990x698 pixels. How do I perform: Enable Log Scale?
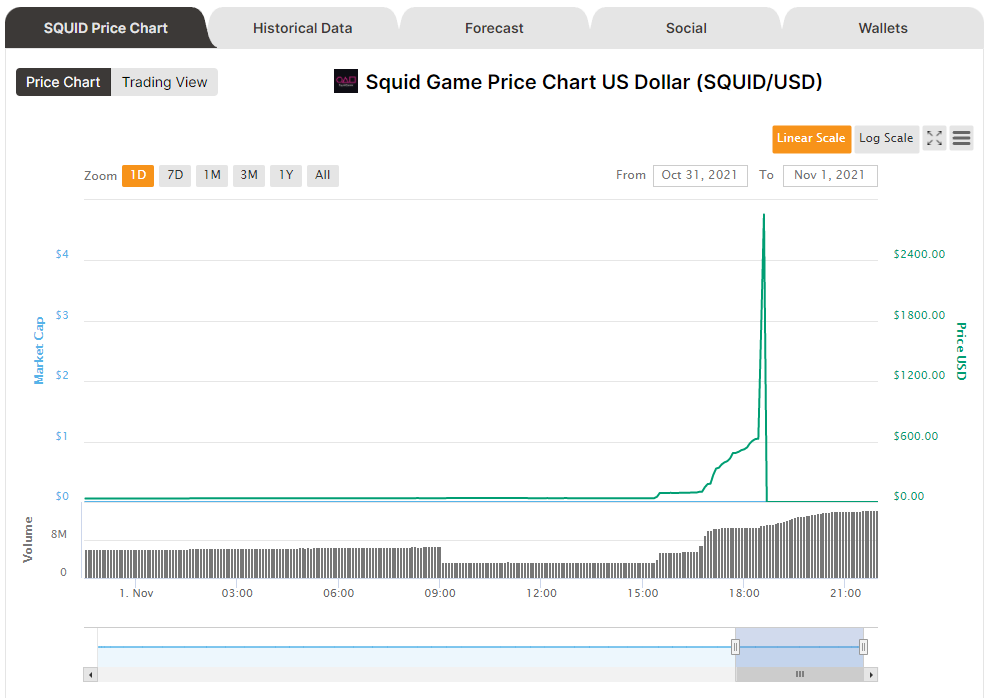(x=886, y=139)
